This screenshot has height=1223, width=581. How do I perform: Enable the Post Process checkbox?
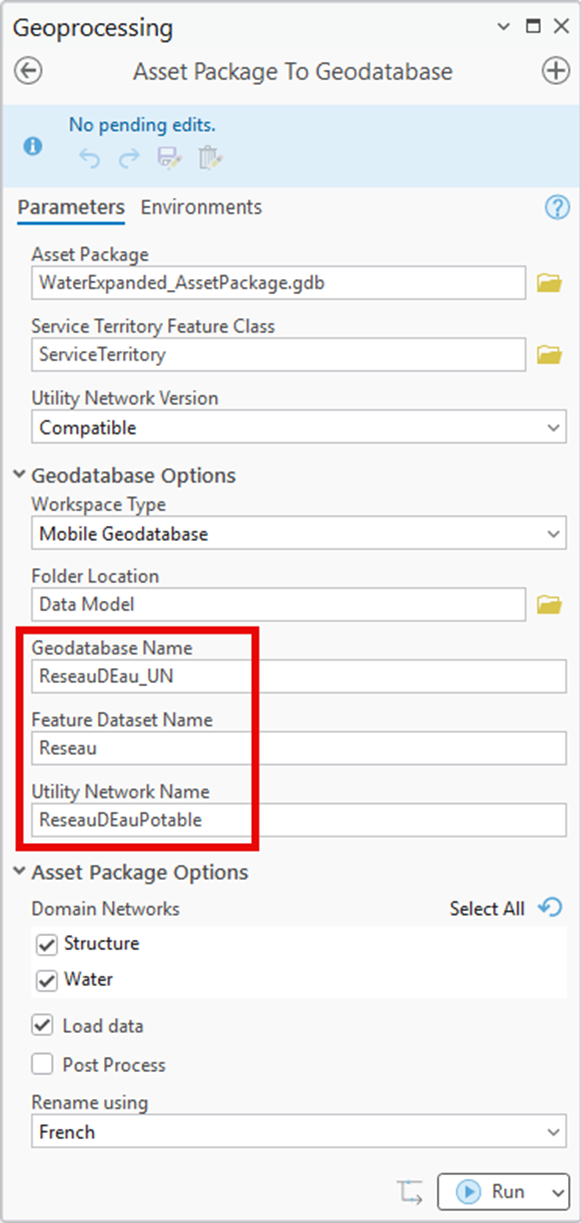[x=42, y=1065]
